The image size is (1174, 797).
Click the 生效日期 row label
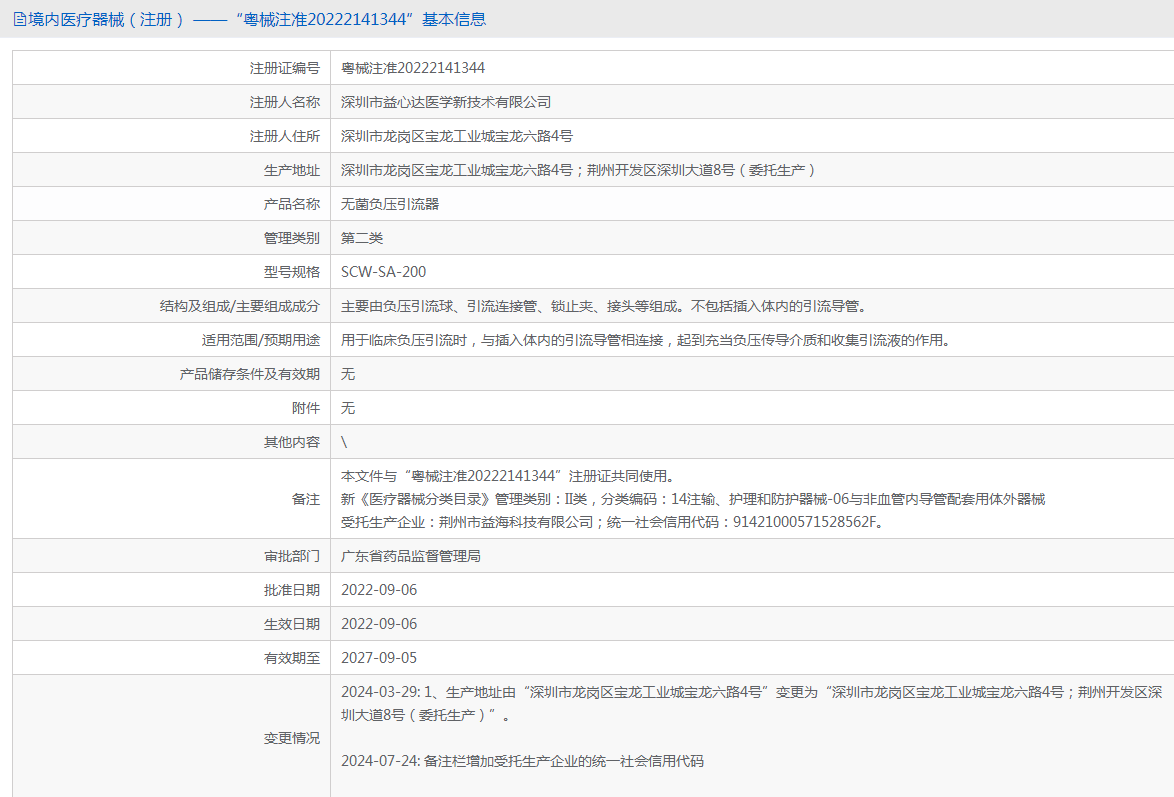pos(292,624)
